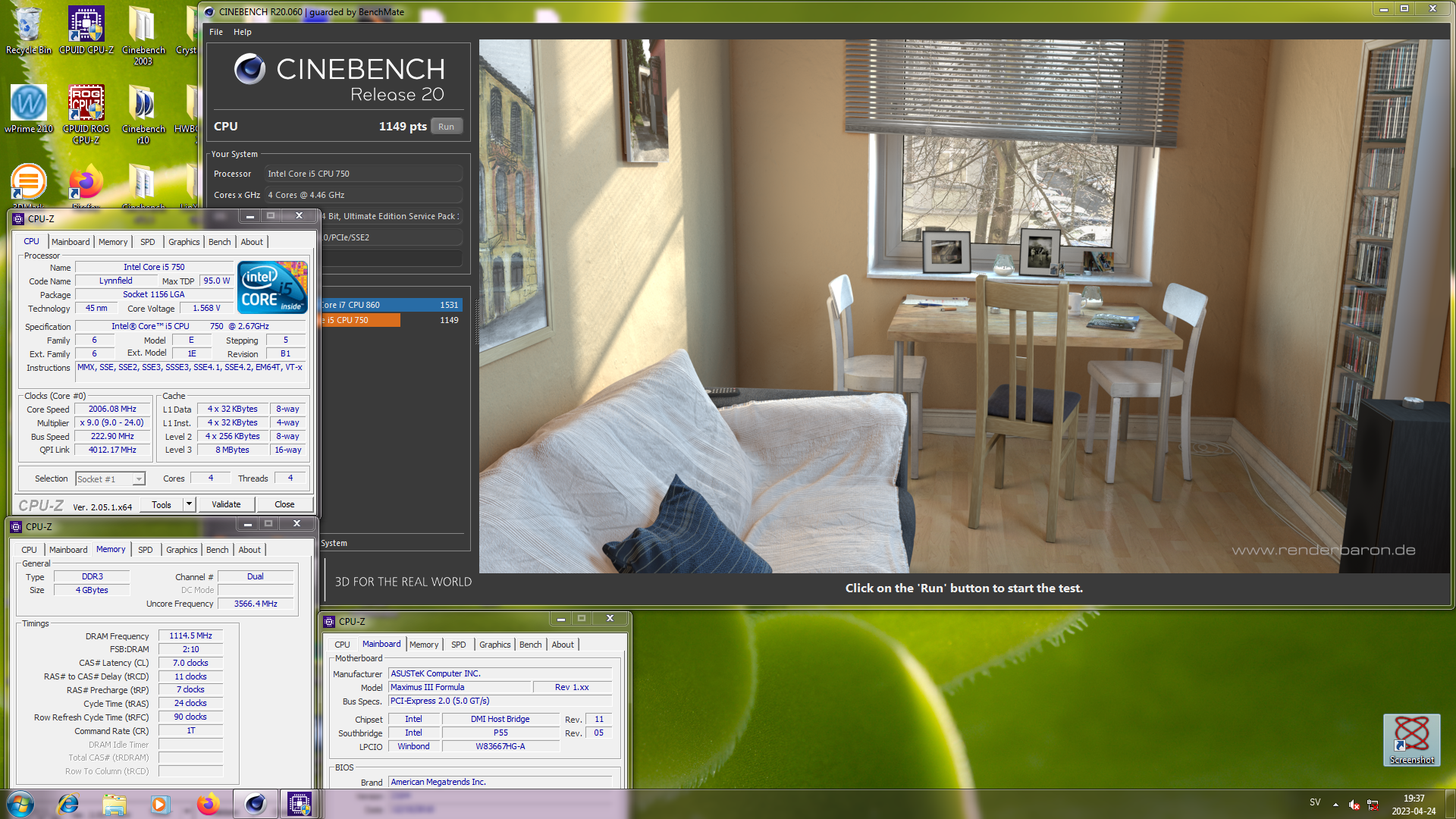This screenshot has width=1456, height=819.
Task: Open CPU tab in Mainboard CPU-Z window
Action: coord(343,645)
